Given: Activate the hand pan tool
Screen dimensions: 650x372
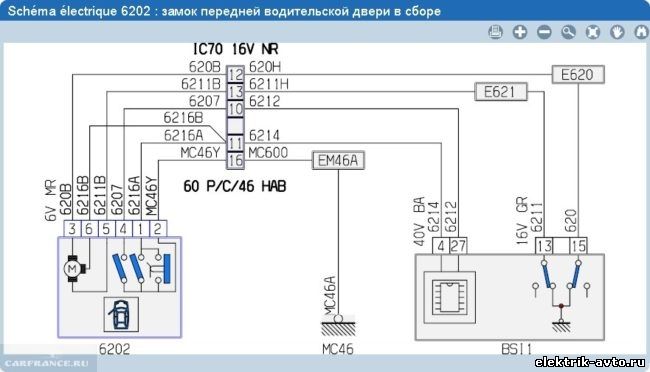Looking at the screenshot, I should click(617, 32).
